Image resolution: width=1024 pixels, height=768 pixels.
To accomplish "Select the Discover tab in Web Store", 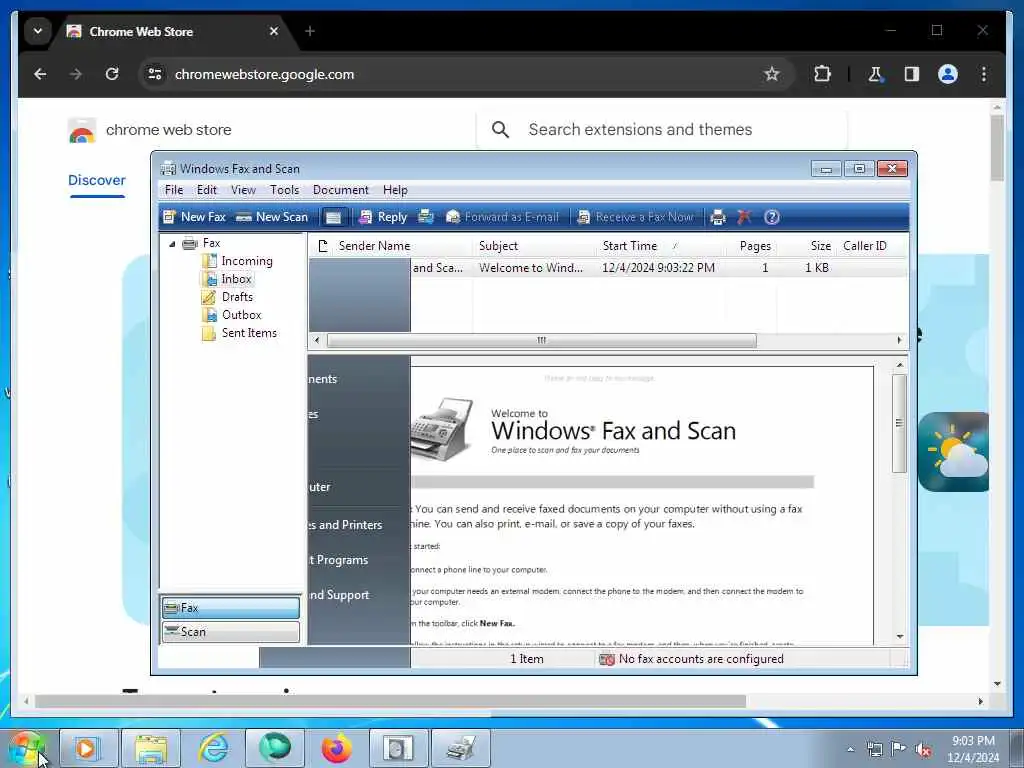I will tap(97, 180).
